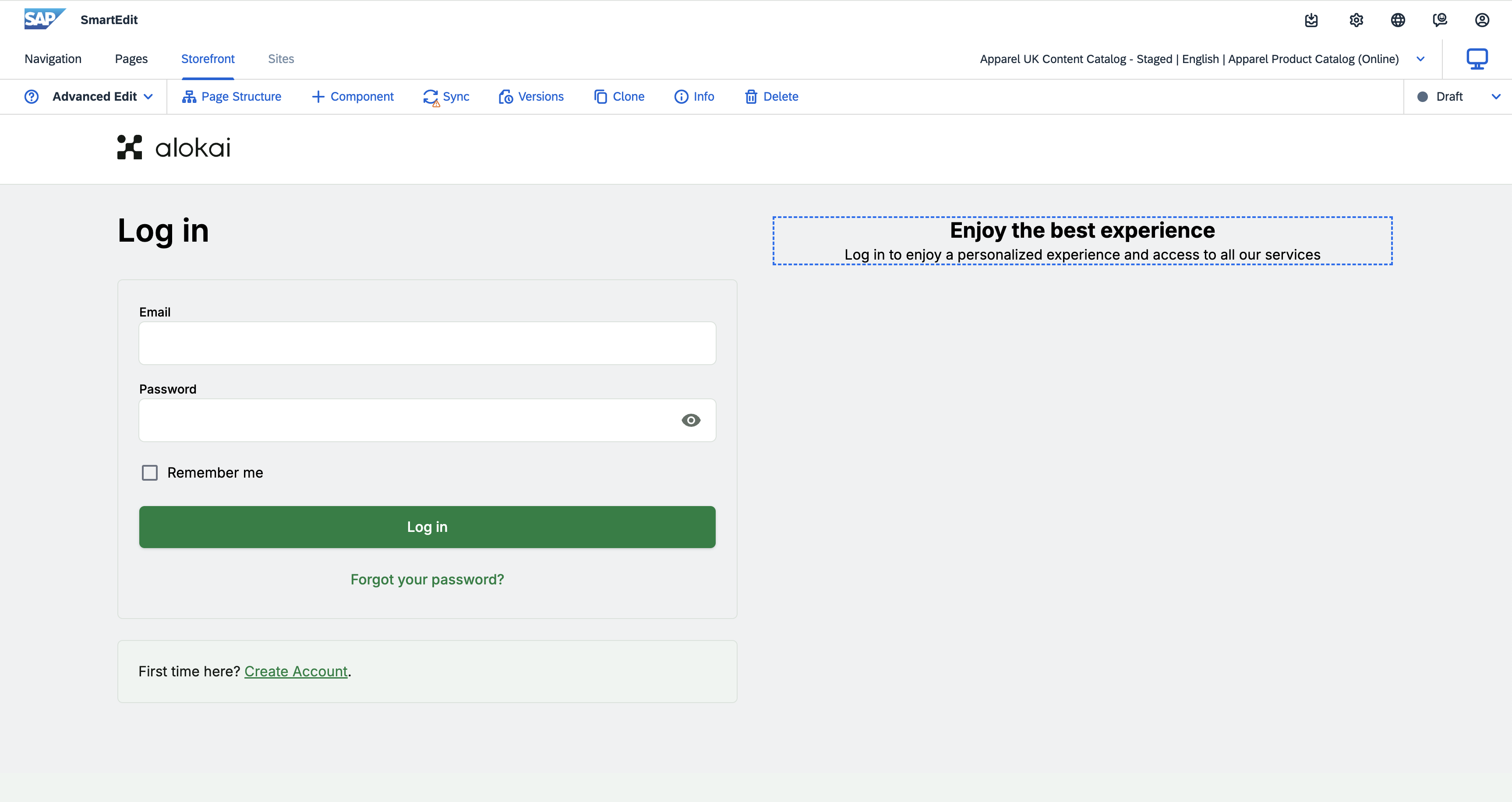Expand the Draft status chevron
Viewport: 1512px width, 802px height.
coord(1495,97)
